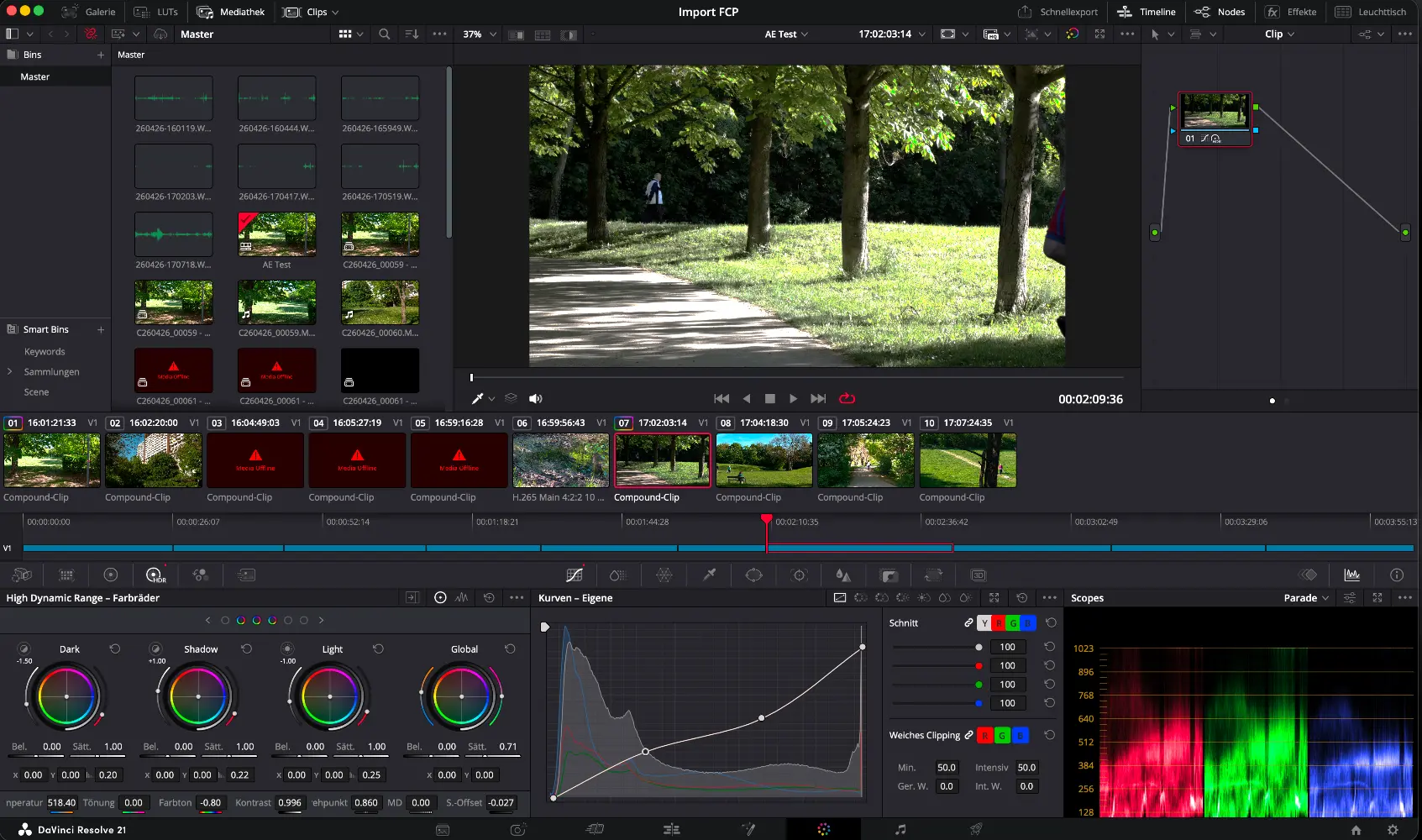Click the red unlink icon in media pool toolbar
1422x840 pixels.
[91, 34]
